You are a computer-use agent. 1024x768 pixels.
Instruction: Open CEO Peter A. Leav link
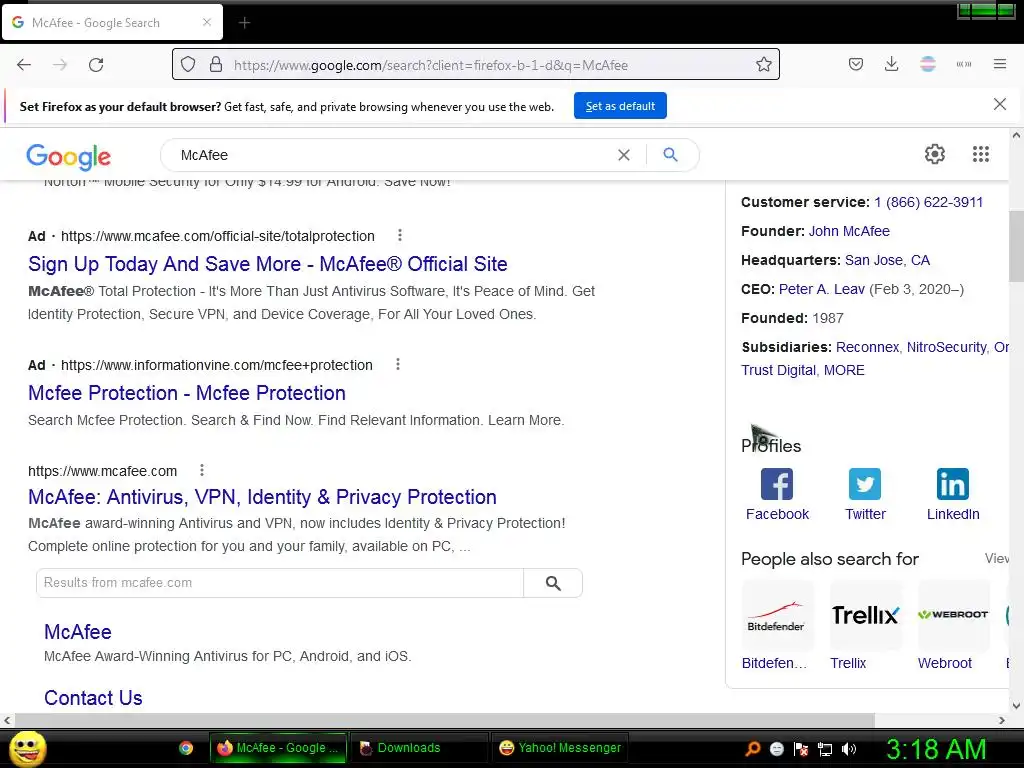pos(822,289)
